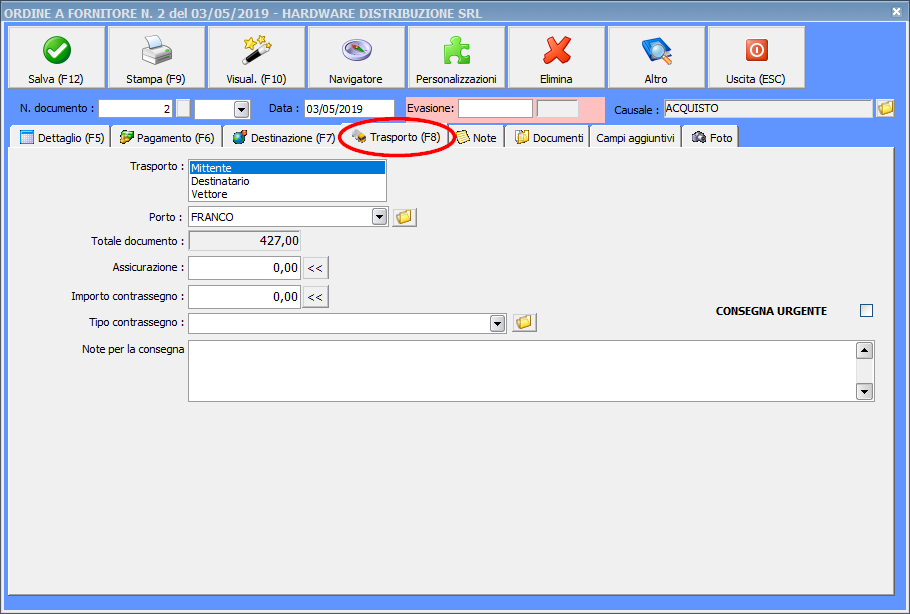
Task: Print with the Stampa (F9) button
Action: (x=156, y=57)
